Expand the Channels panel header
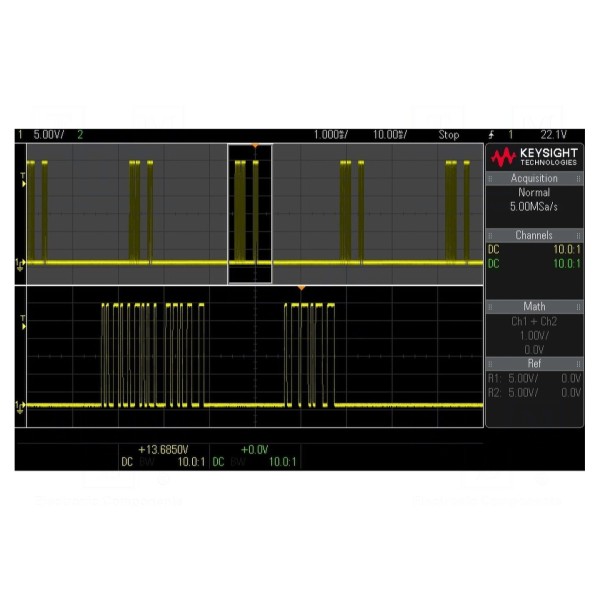The height and width of the screenshot is (600, 600). pyautogui.click(x=534, y=235)
